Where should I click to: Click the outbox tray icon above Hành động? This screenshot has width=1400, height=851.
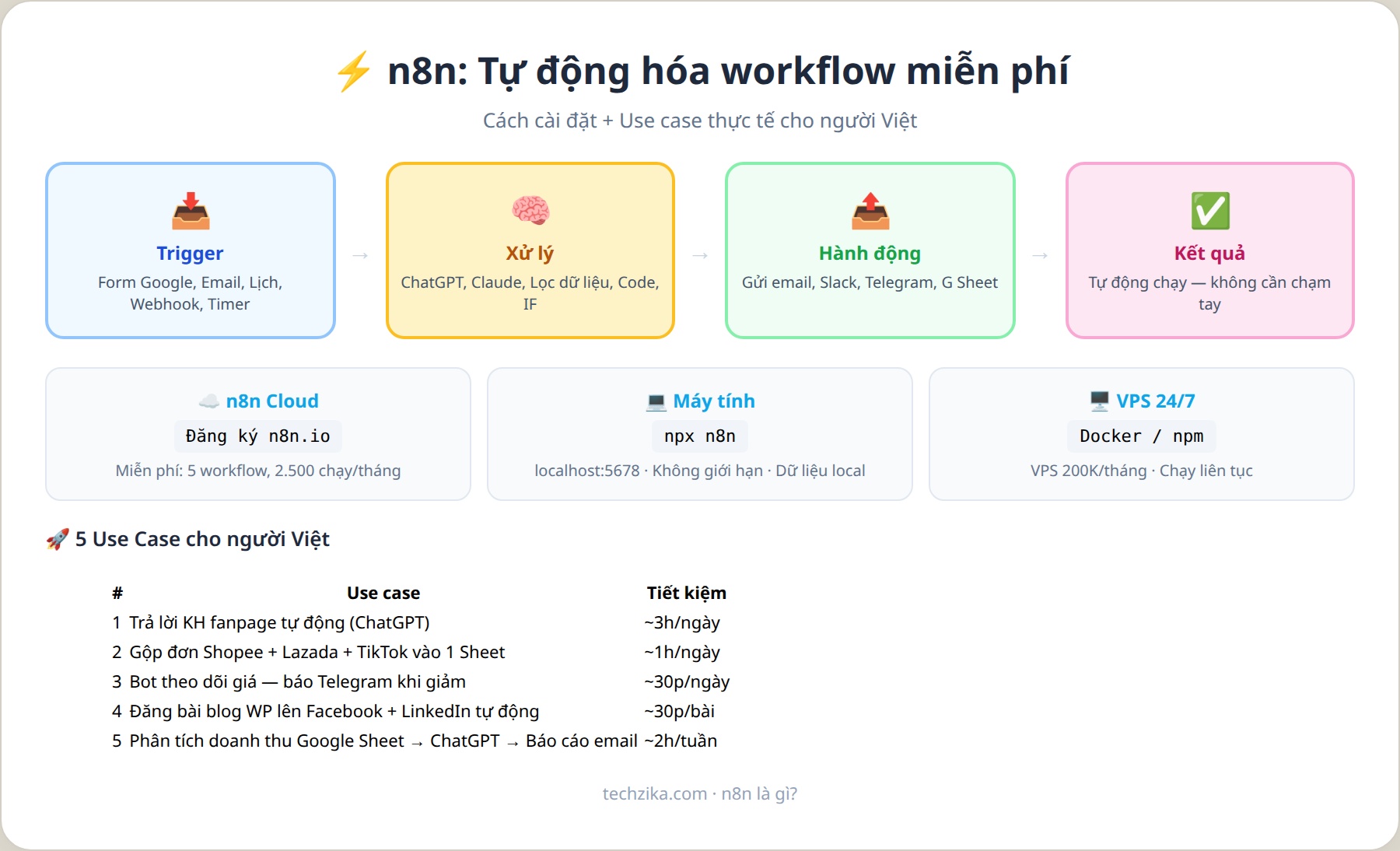pyautogui.click(x=870, y=211)
